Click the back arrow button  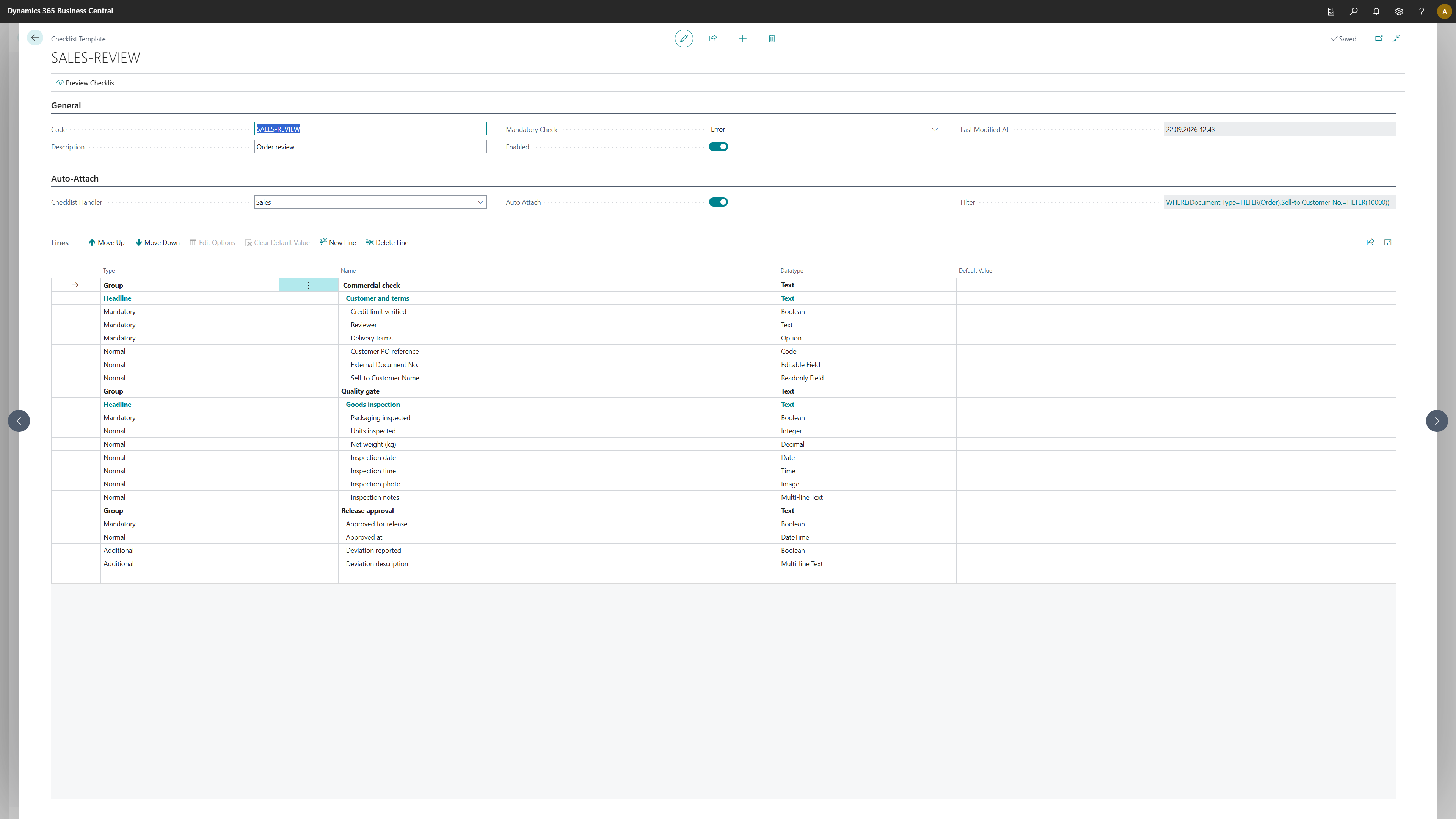point(35,38)
